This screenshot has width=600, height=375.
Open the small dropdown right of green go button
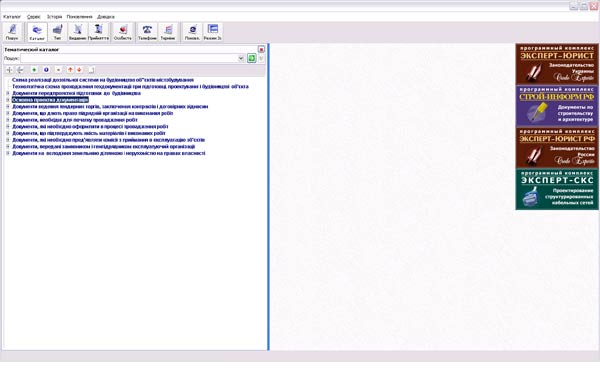click(261, 58)
